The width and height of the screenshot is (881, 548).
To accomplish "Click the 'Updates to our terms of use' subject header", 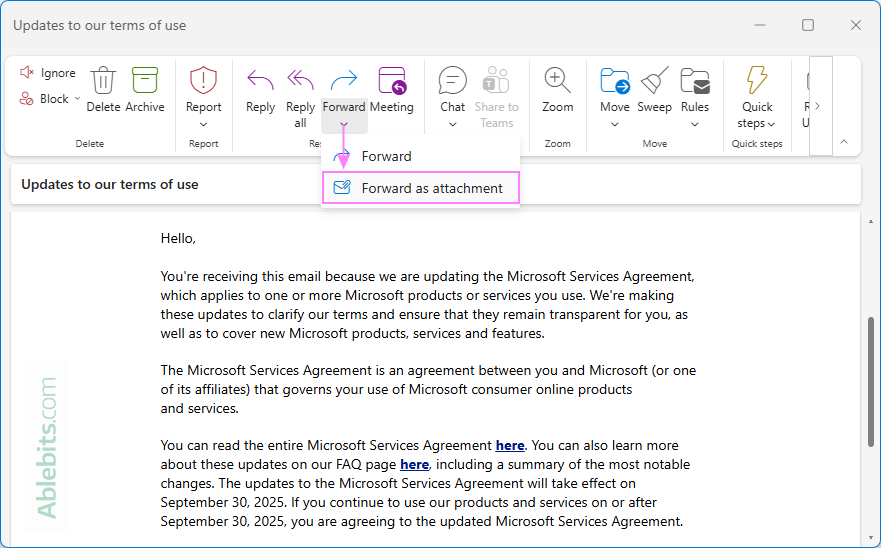I will coord(110,185).
